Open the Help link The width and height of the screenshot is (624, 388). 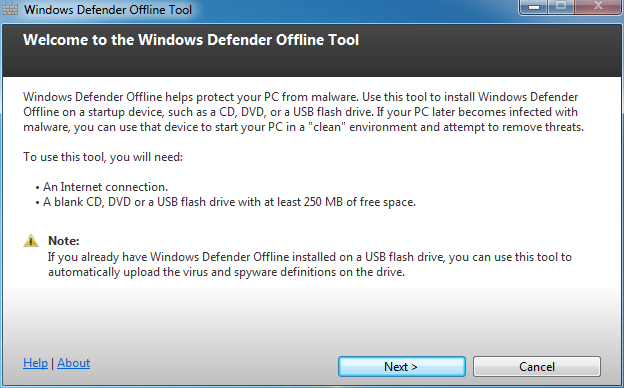[35, 363]
